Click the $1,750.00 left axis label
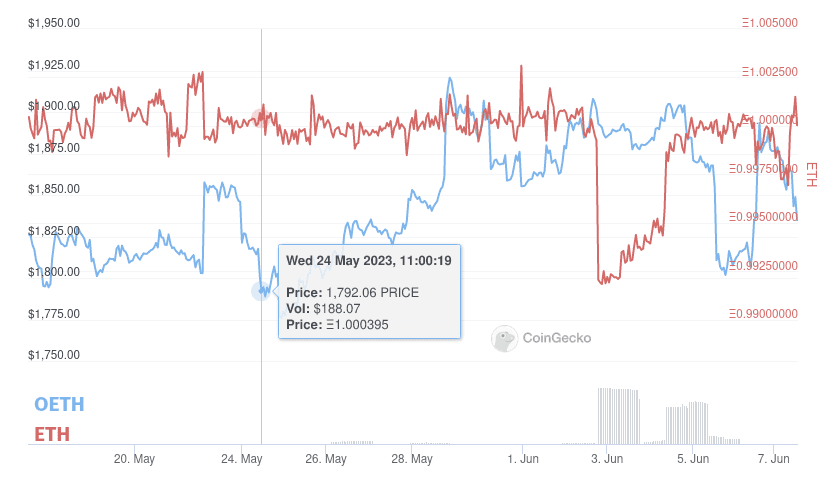The image size is (833, 479). coord(54,355)
